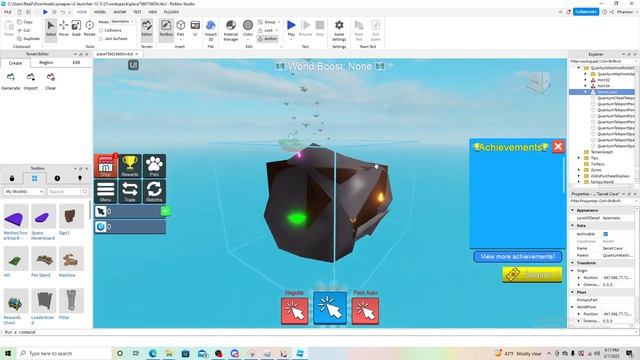Open the Trade arrows button in the viewport
This screenshot has width=640, height=360.
[130, 191]
